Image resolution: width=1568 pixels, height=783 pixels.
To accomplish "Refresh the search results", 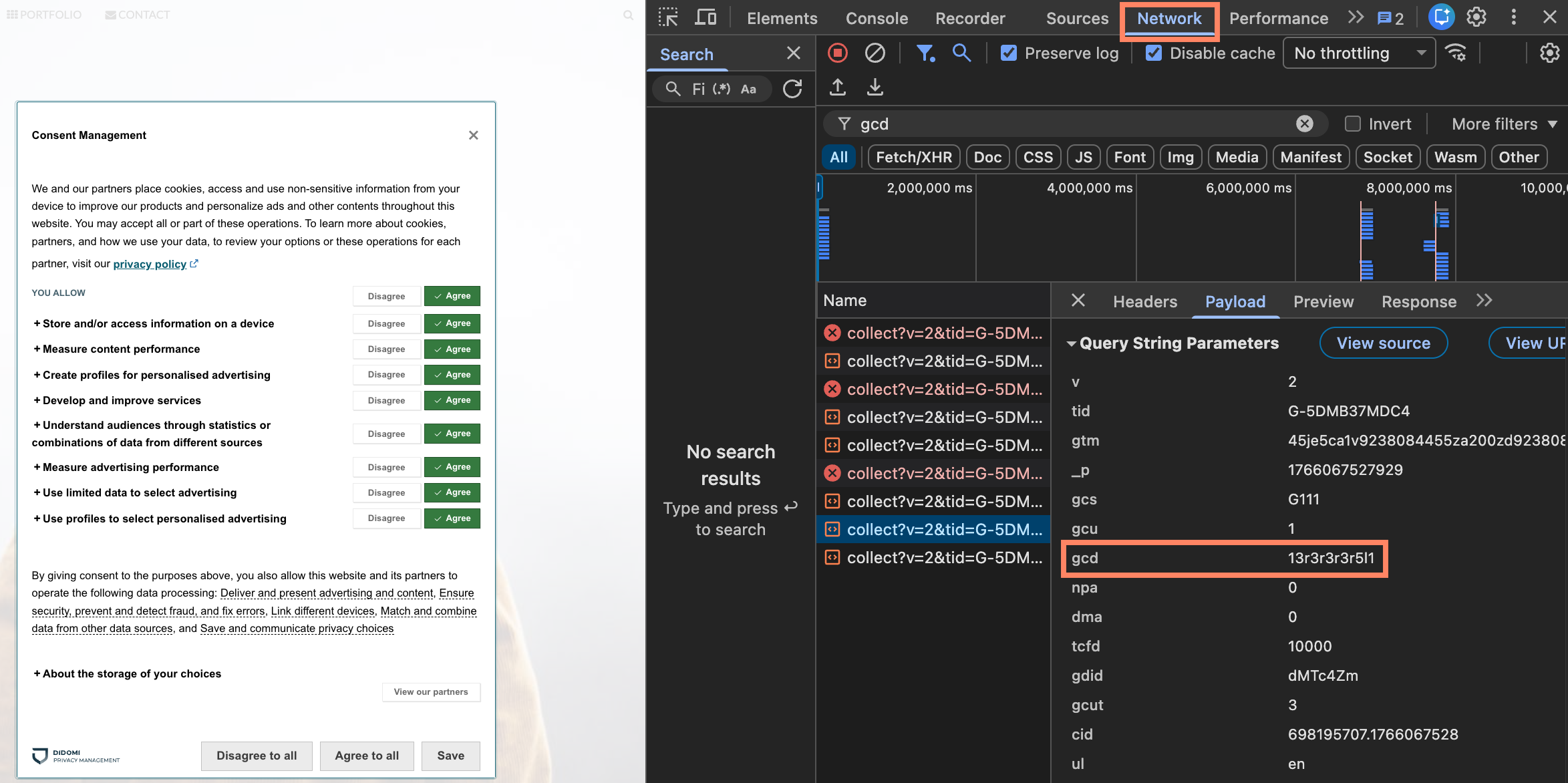I will (x=792, y=89).
